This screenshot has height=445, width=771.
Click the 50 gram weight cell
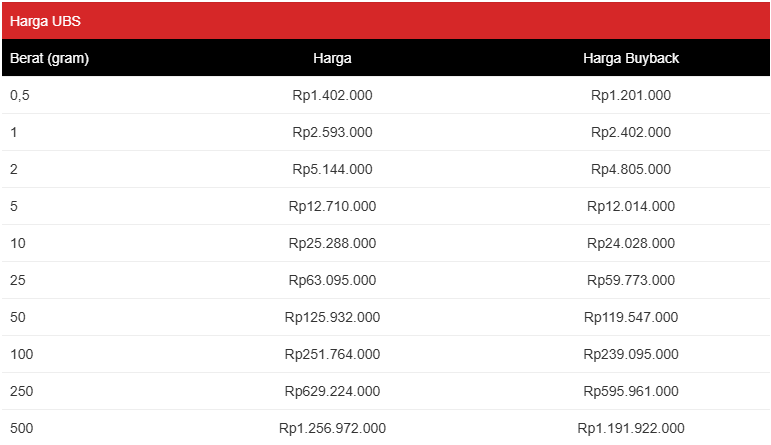[x=18, y=317]
